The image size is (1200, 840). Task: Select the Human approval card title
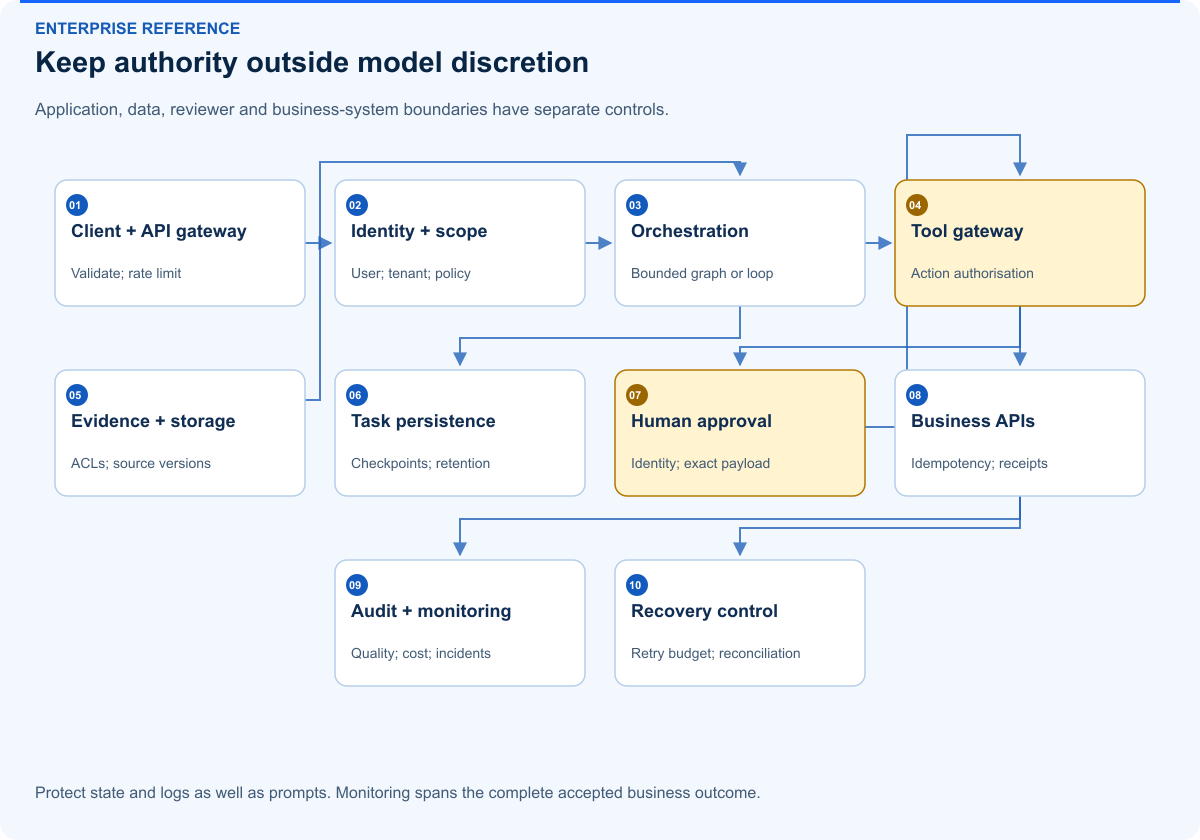(x=701, y=421)
